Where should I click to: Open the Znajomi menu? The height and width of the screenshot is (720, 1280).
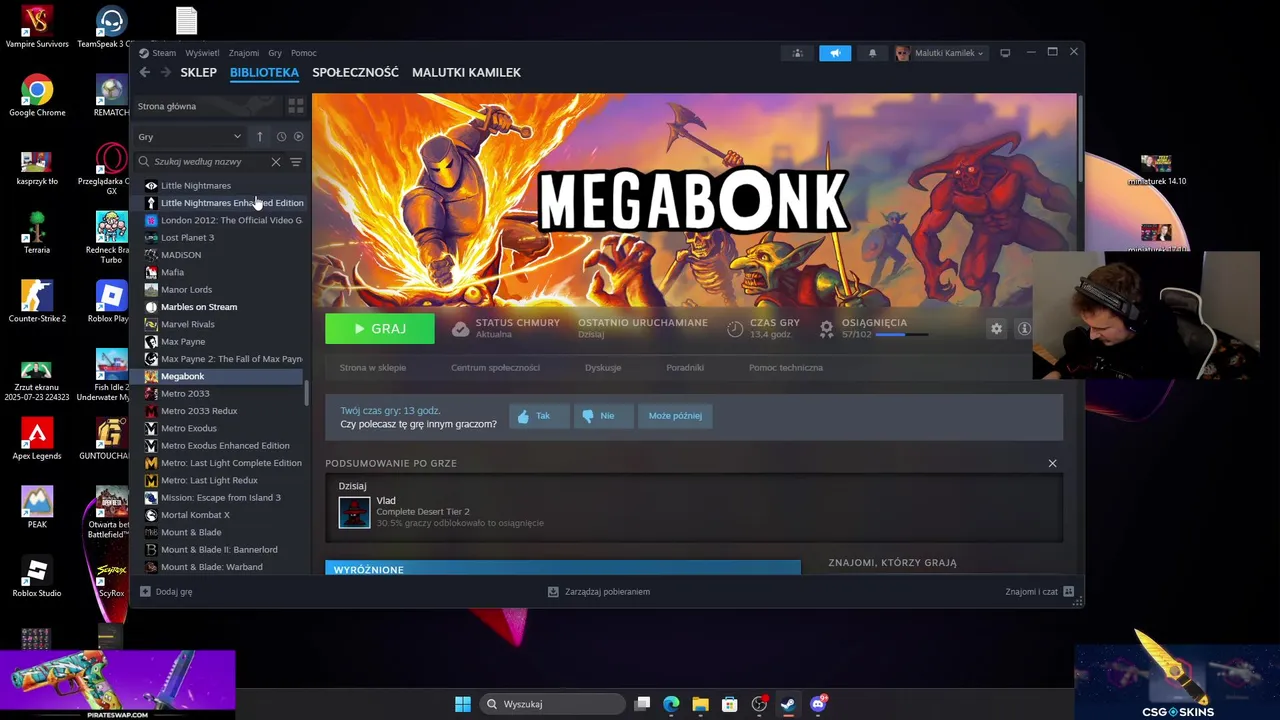[x=243, y=53]
